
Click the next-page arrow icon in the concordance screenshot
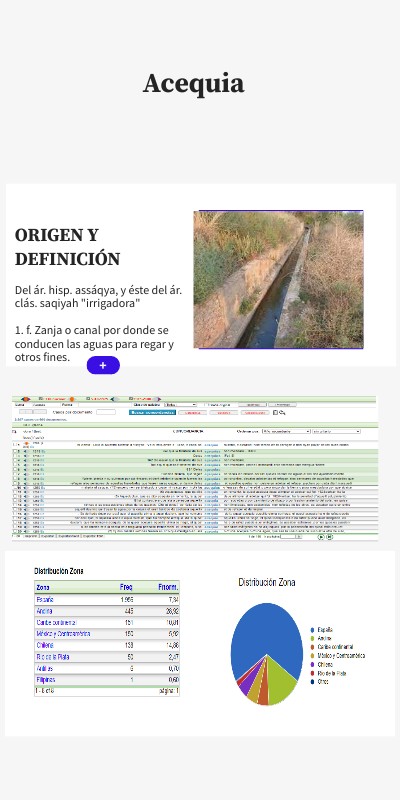(x=321, y=537)
